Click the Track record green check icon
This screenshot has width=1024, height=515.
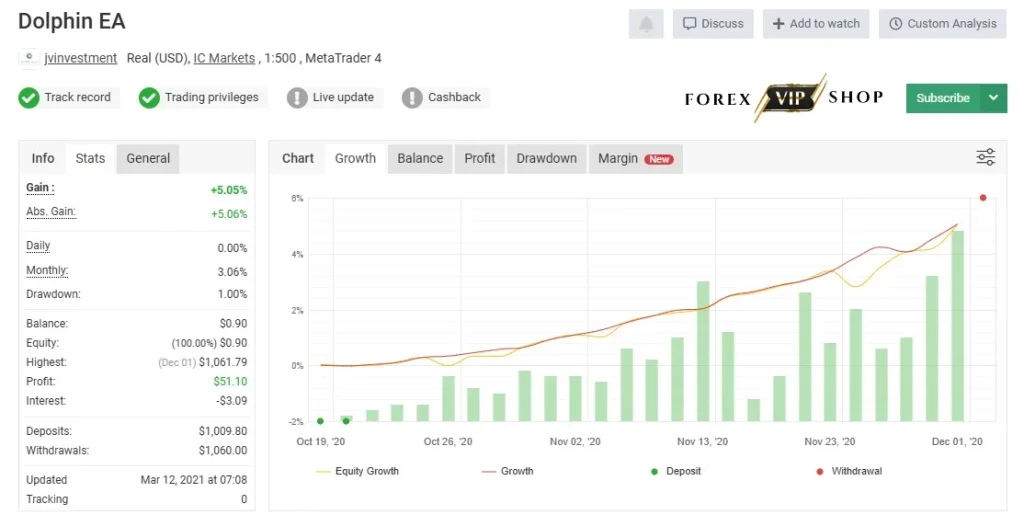28,98
